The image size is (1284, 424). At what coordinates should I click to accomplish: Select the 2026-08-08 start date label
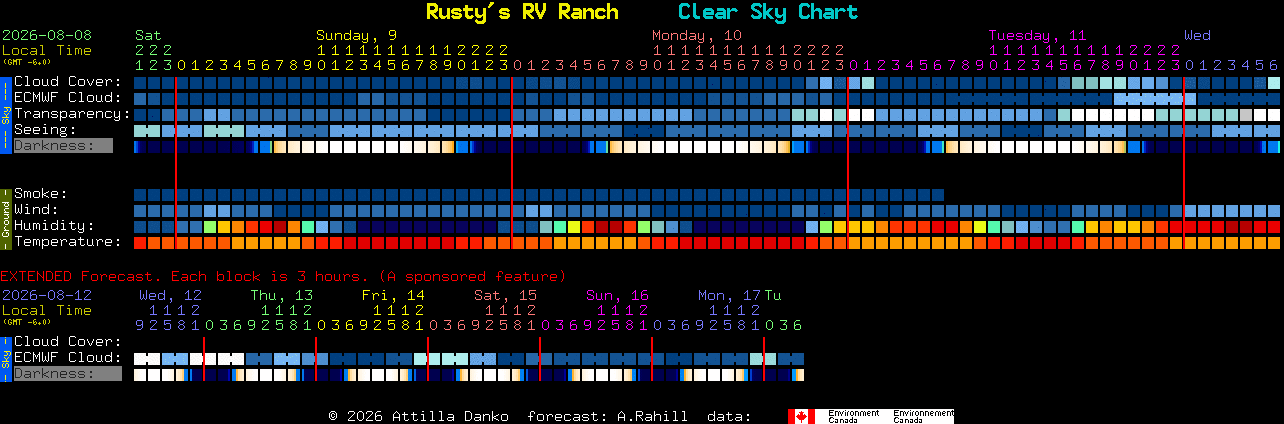[47, 35]
